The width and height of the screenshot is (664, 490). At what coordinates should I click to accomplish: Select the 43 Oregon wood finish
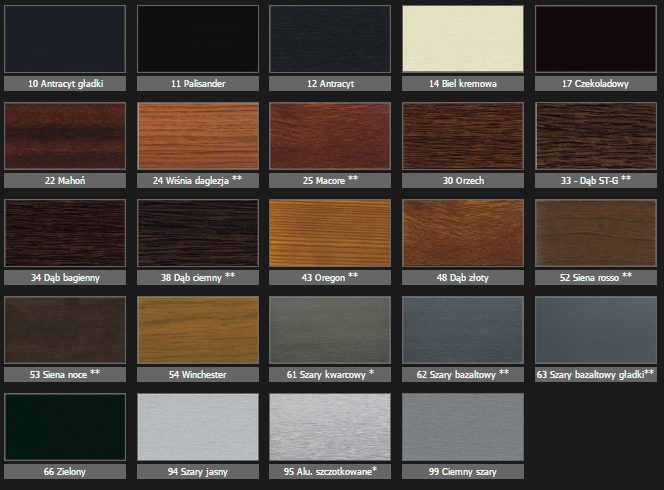click(330, 234)
